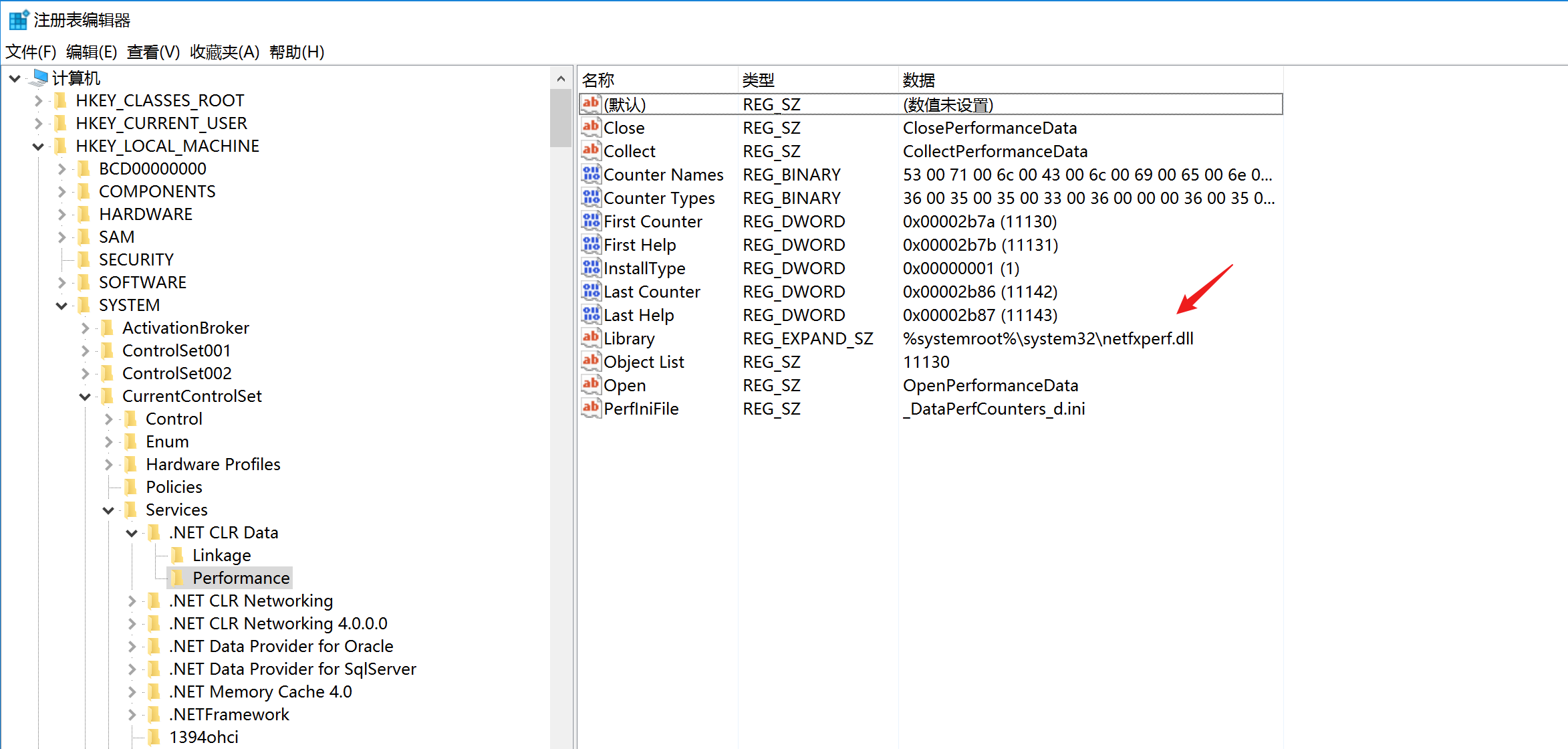Click the computer icon at the tree root
This screenshot has width=1568, height=749.
click(x=39, y=78)
